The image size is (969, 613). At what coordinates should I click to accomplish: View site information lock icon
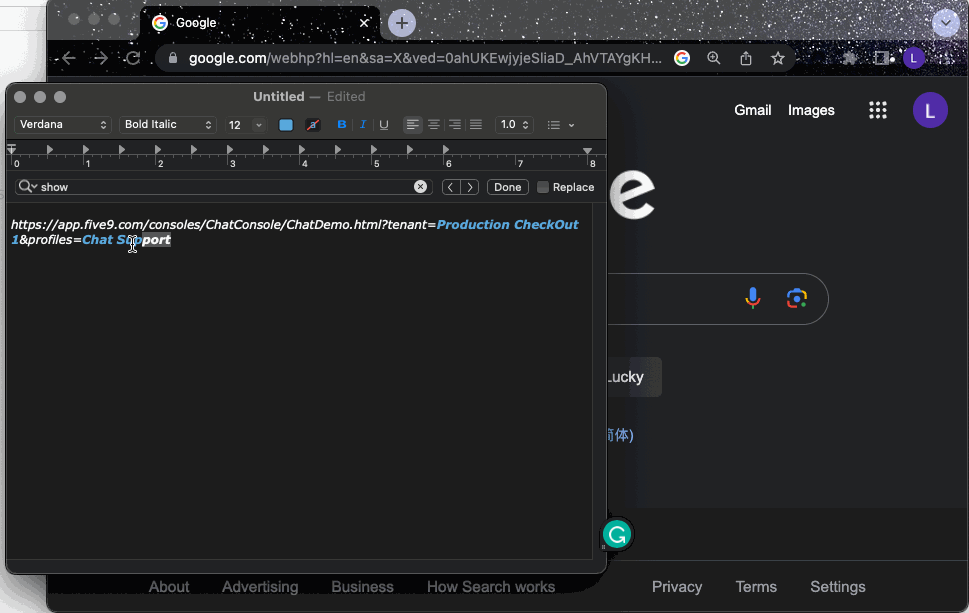click(173, 58)
